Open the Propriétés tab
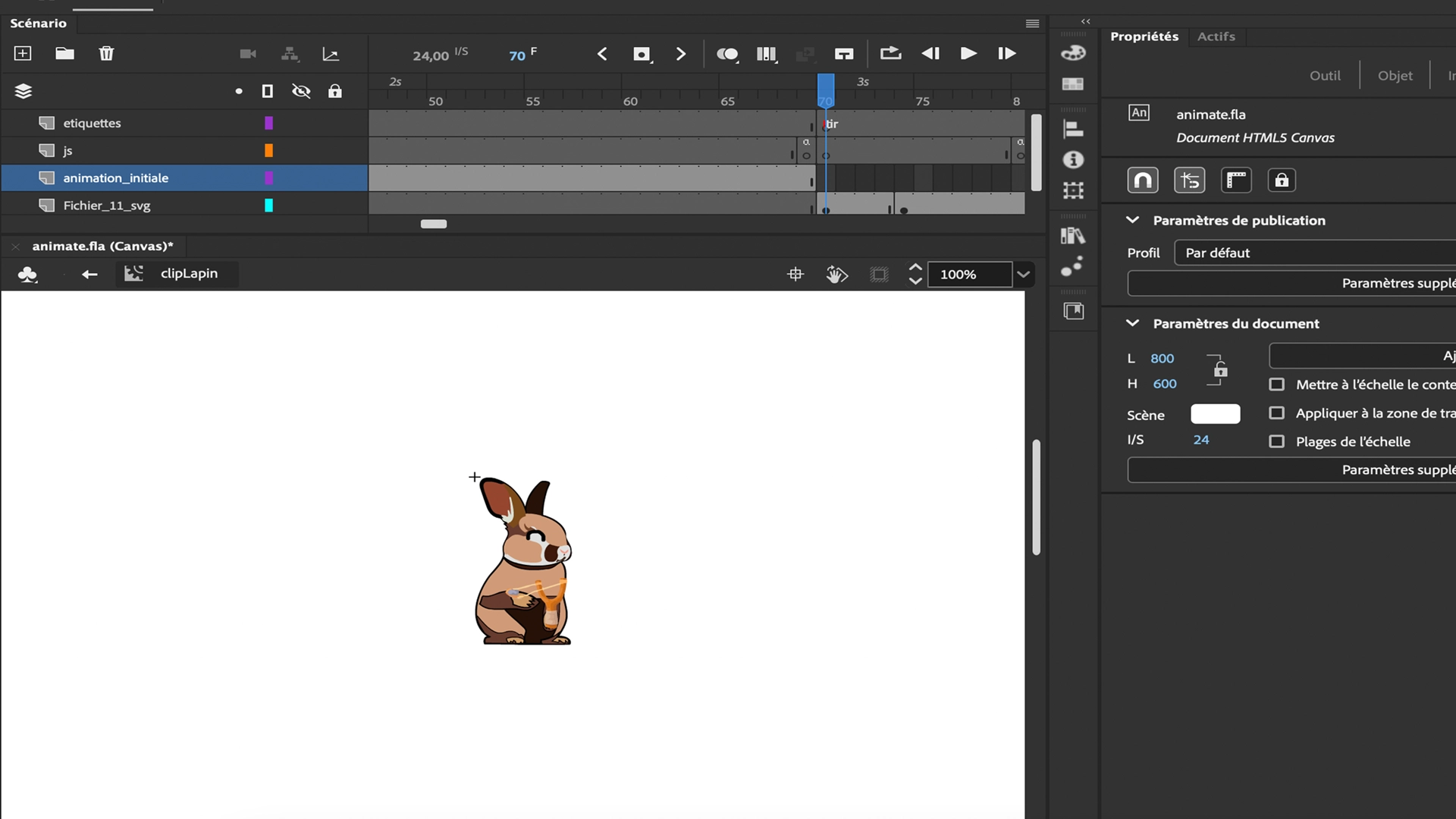The image size is (1456, 819). coord(1144,36)
